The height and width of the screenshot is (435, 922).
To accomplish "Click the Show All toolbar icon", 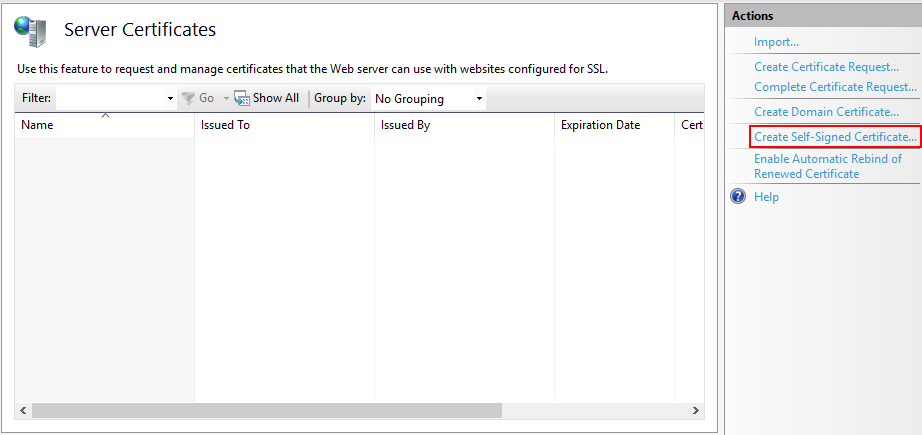I will coord(242,98).
